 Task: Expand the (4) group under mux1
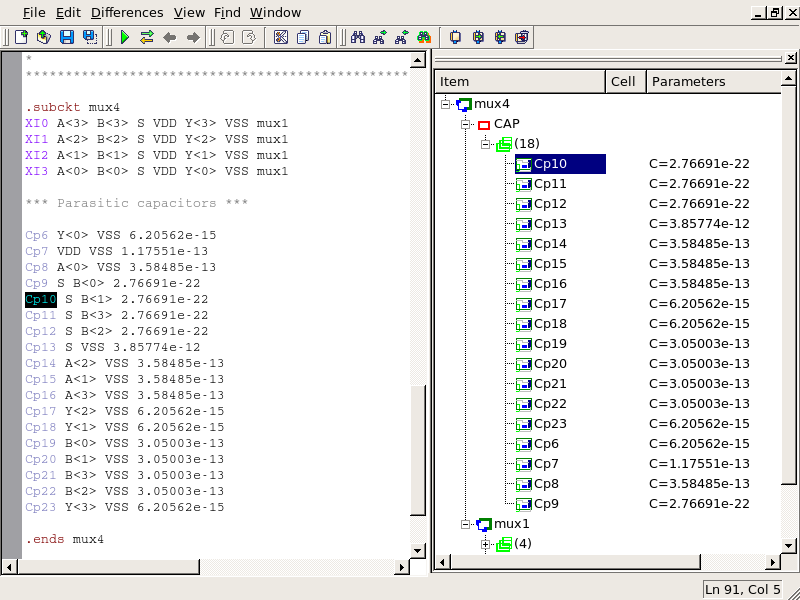coord(486,544)
